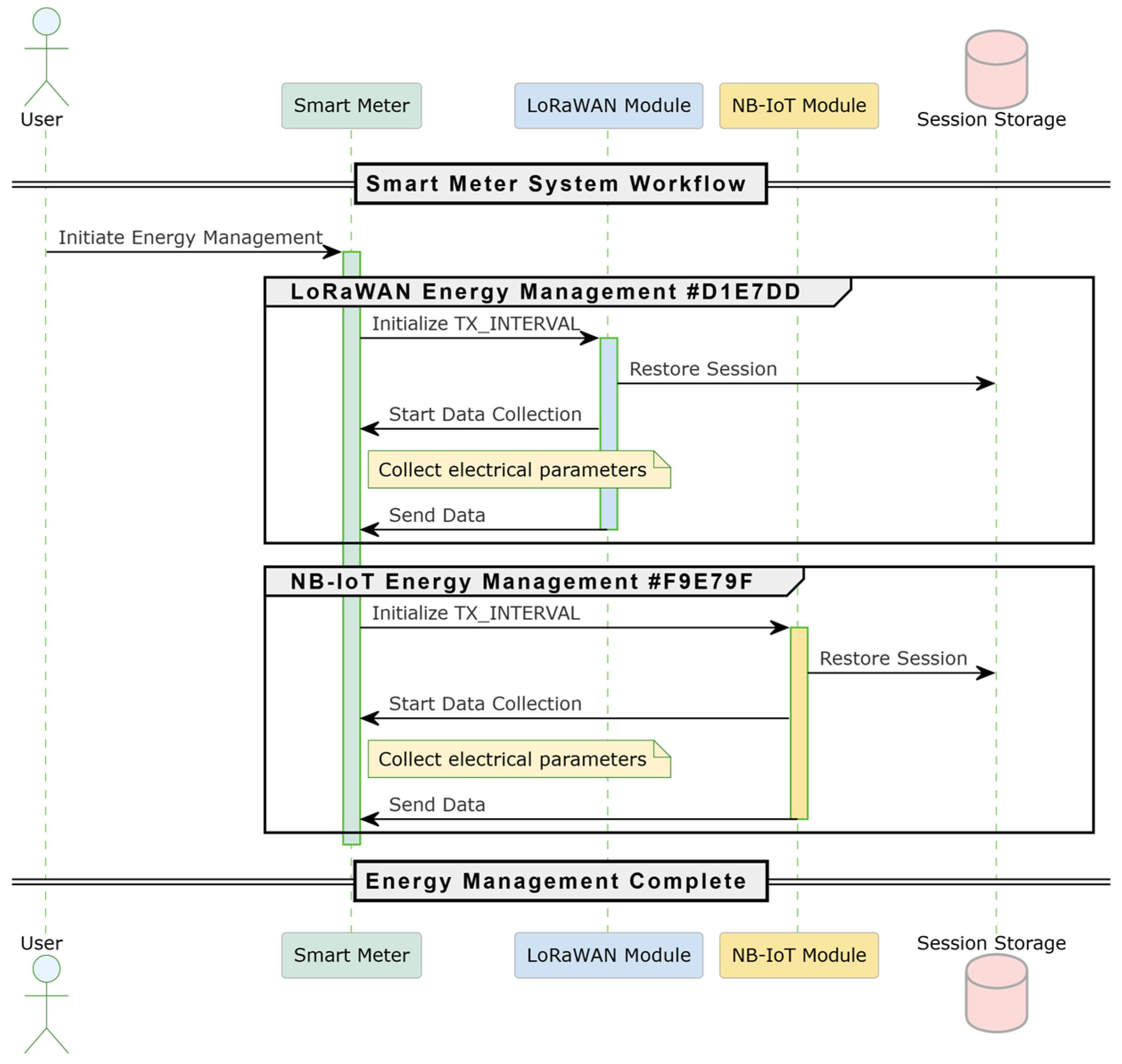Click the User actor icon at top

(x=46, y=57)
